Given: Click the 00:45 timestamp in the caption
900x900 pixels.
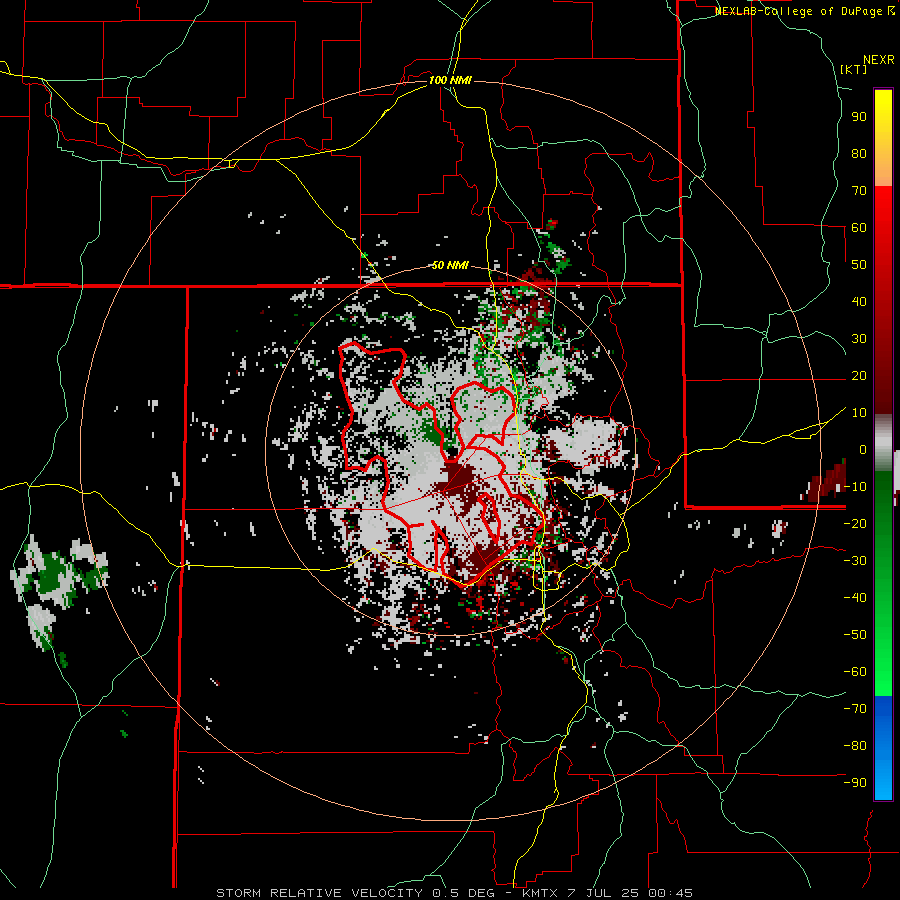Looking at the screenshot, I should 670,893.
